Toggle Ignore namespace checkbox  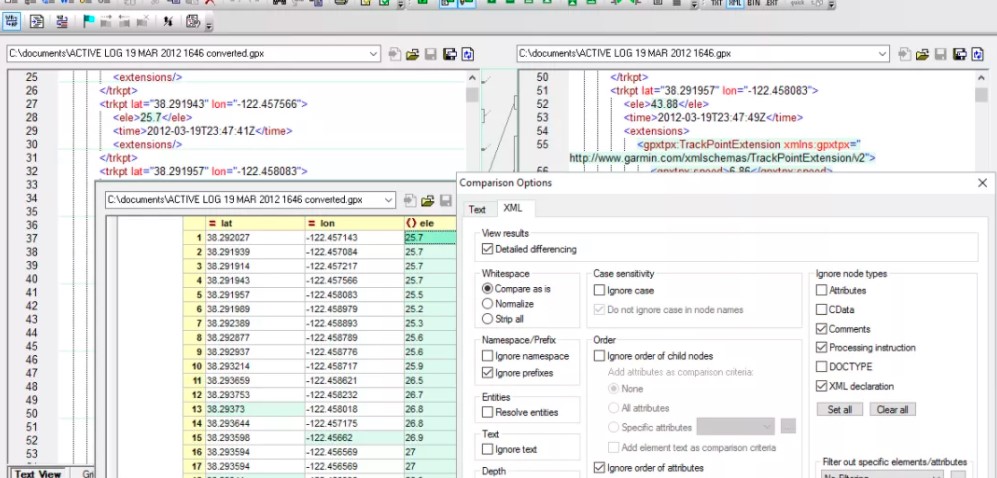point(488,356)
